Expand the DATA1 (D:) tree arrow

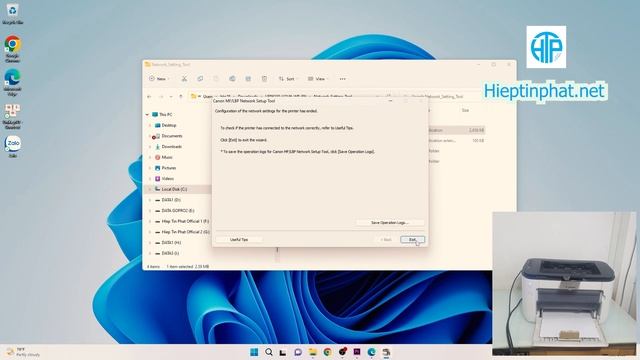(149, 200)
